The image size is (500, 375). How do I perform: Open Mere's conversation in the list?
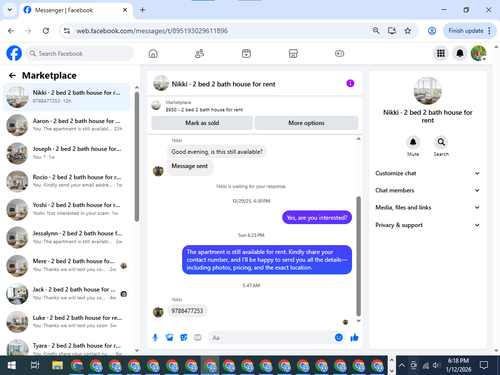click(x=67, y=266)
